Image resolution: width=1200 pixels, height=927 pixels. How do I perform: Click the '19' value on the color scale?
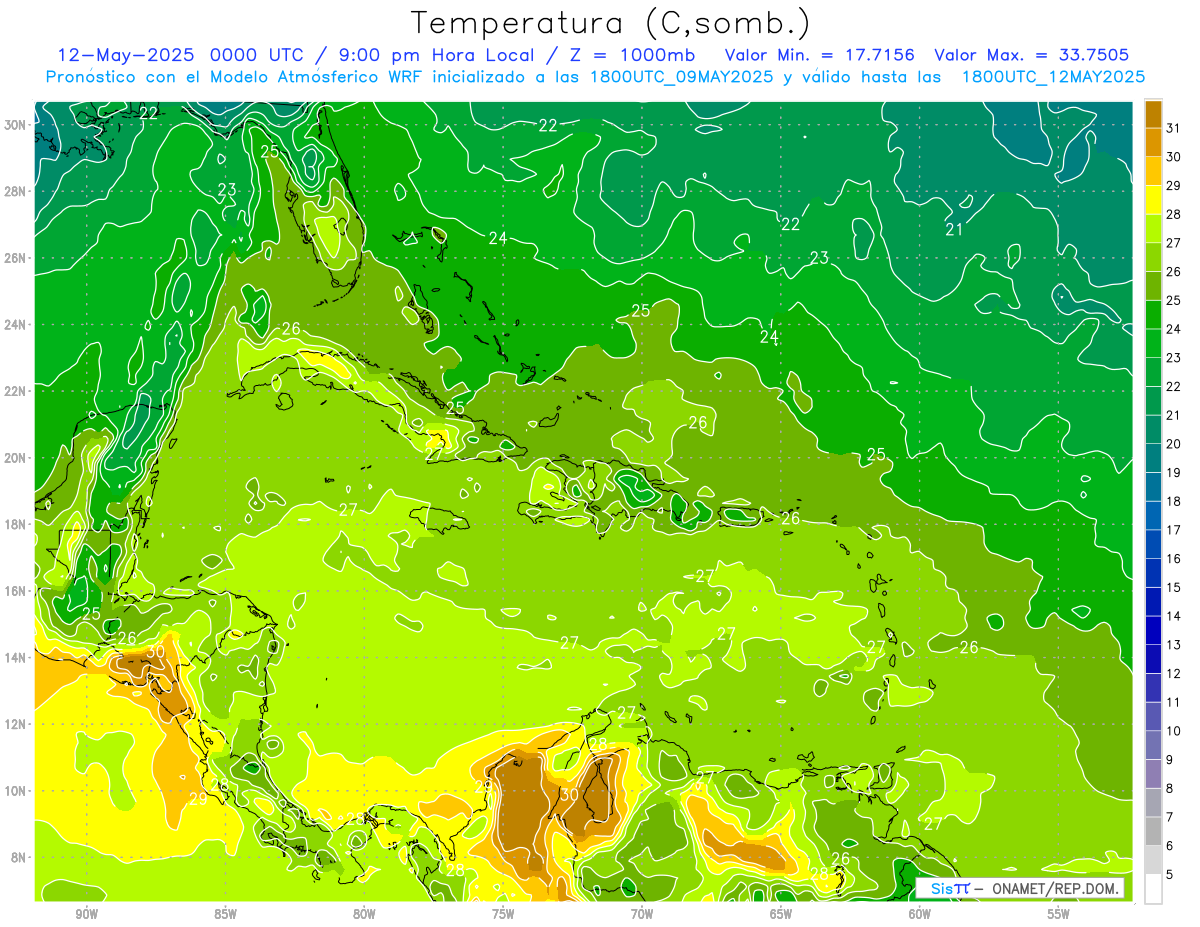(x=1173, y=472)
